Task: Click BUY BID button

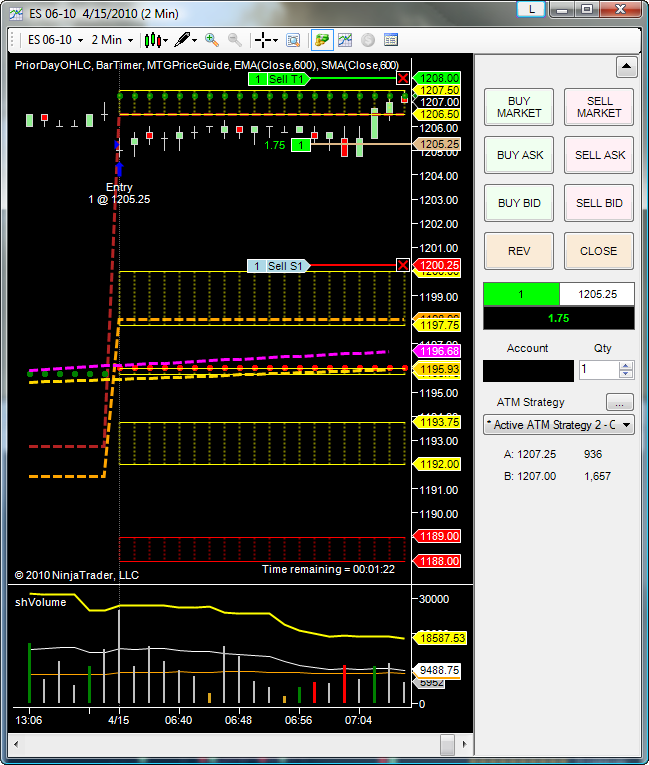Action: pyautogui.click(x=519, y=203)
